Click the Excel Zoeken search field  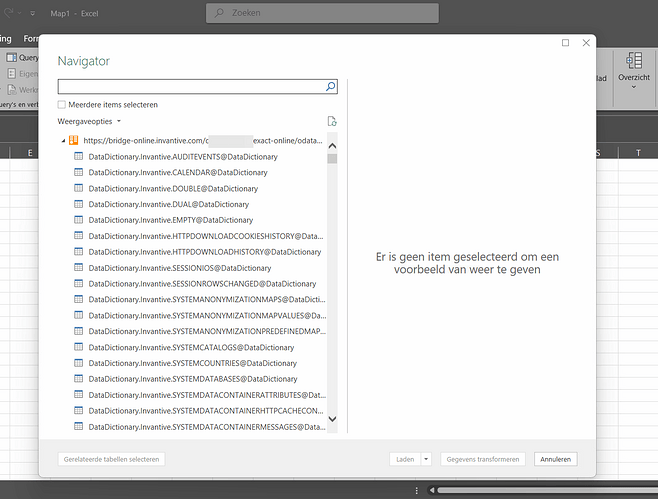pos(322,13)
